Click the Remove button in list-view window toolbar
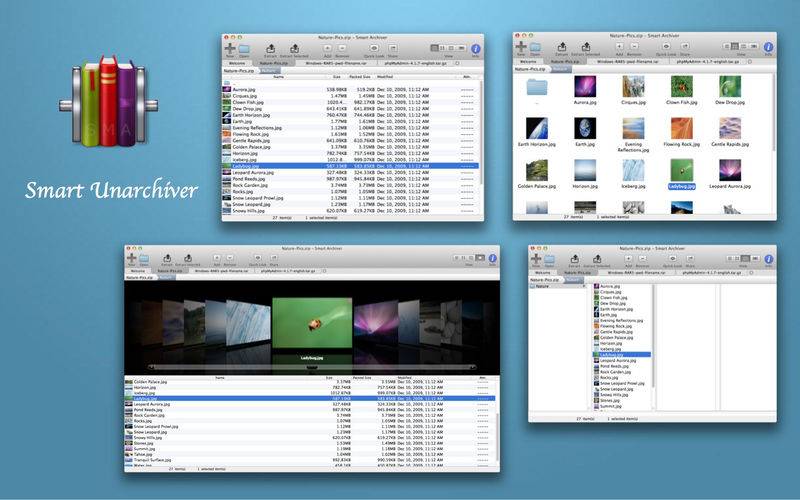 (342, 48)
